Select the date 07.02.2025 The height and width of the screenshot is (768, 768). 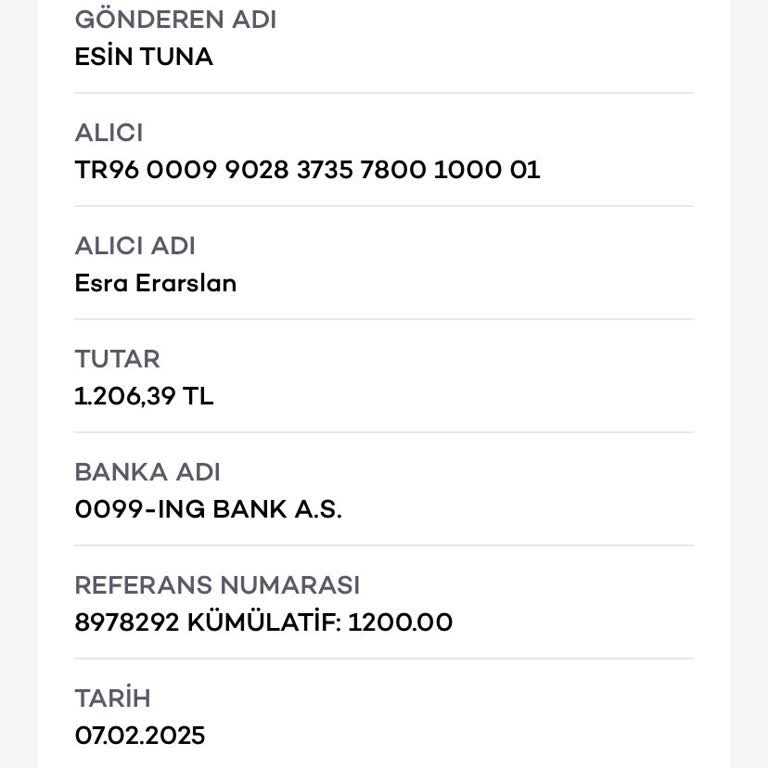pos(140,736)
